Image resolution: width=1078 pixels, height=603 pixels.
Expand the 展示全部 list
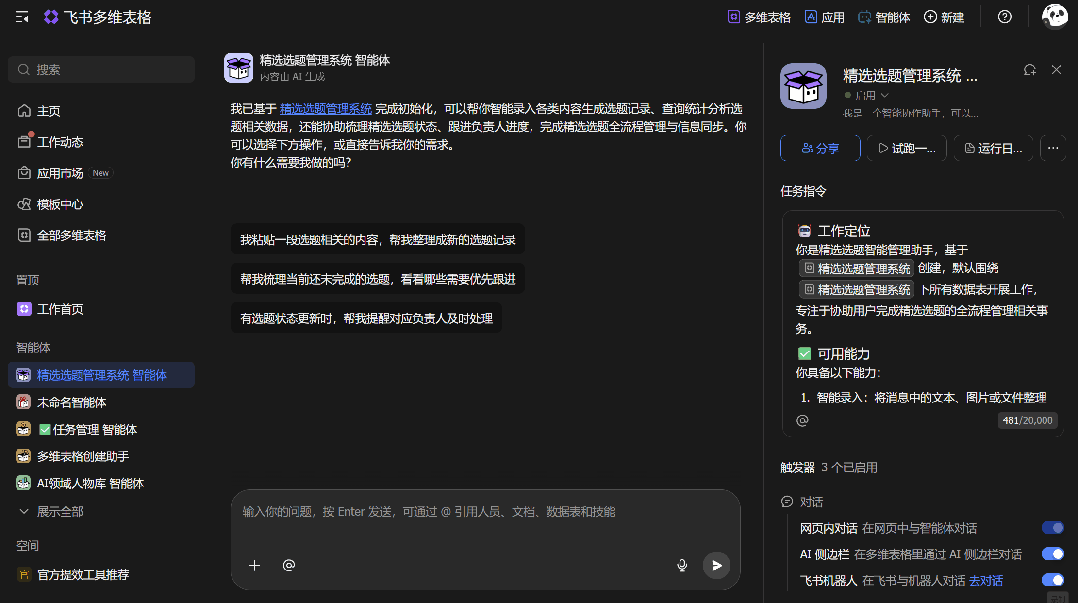point(102,512)
